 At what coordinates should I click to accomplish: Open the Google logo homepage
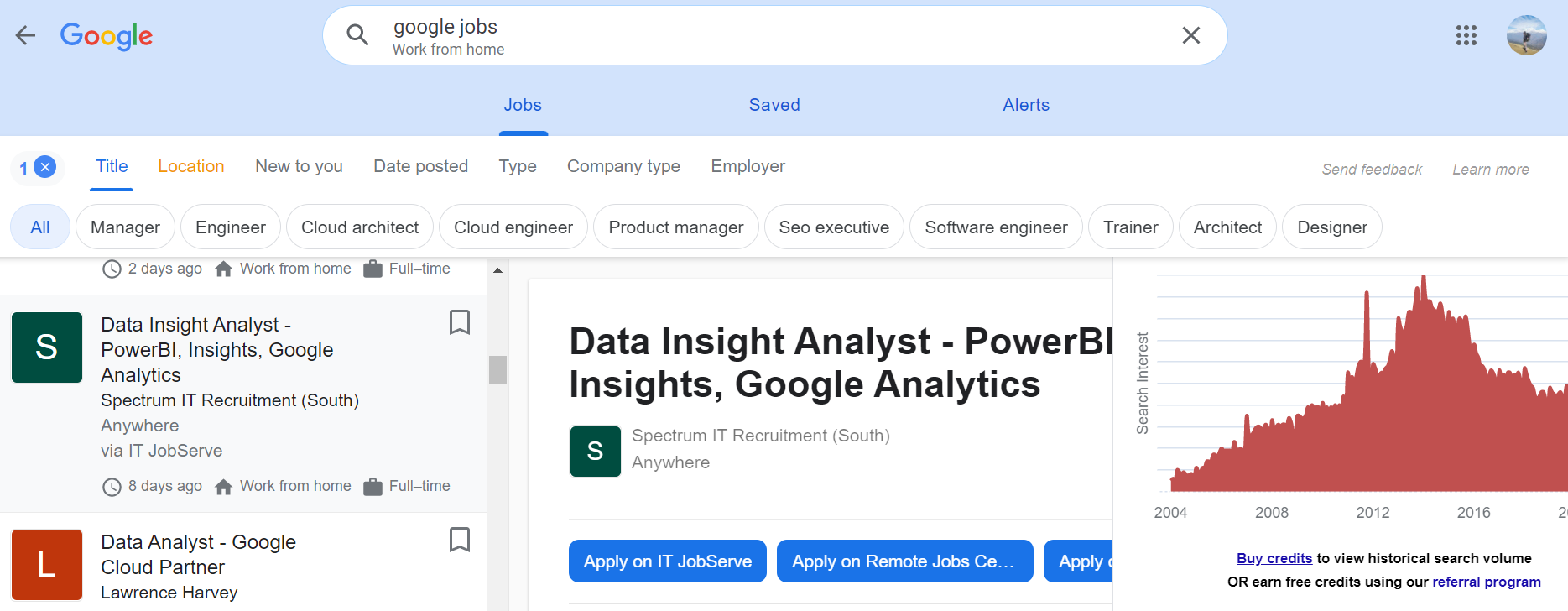107,36
